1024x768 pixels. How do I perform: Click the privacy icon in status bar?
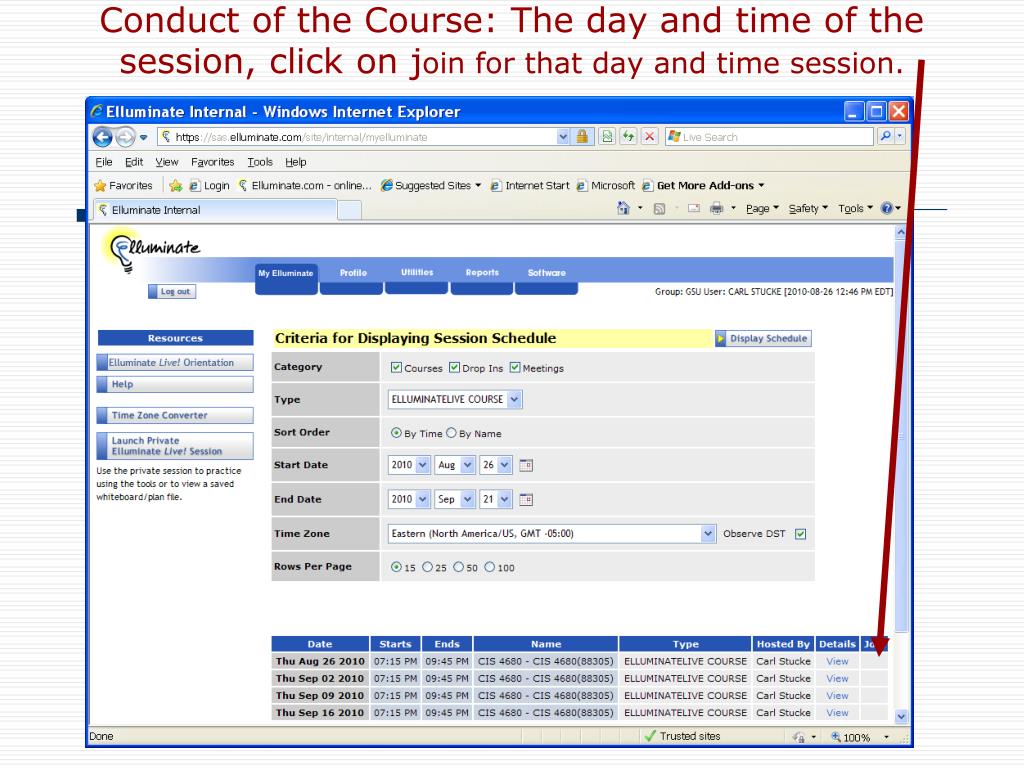point(799,737)
